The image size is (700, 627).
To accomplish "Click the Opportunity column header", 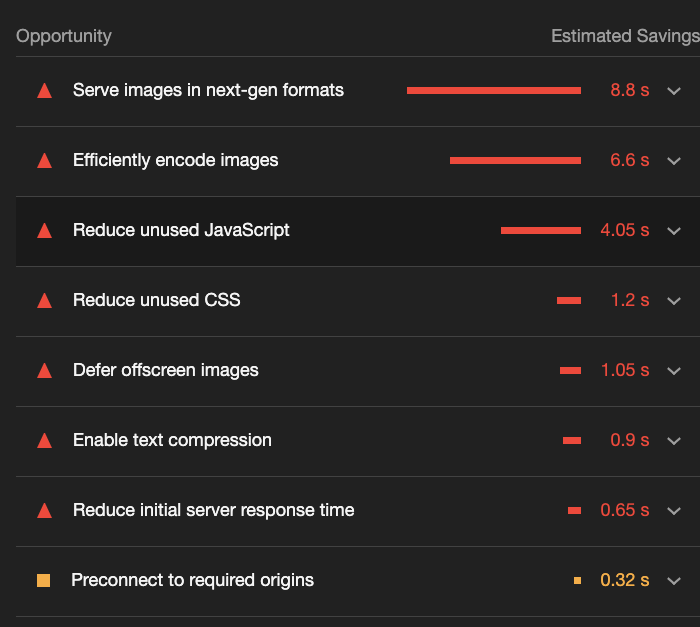I will point(64,36).
